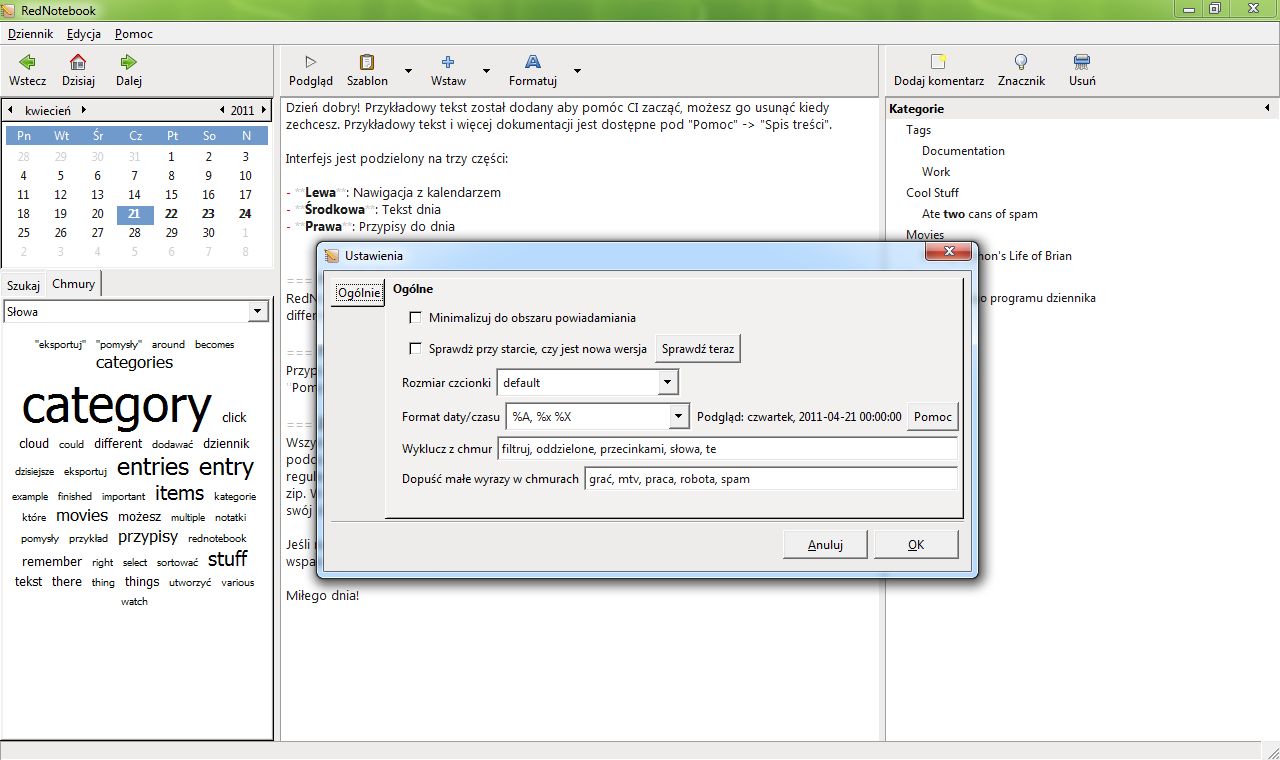Click the Szablon template icon
This screenshot has height=760, width=1280.
[x=367, y=62]
